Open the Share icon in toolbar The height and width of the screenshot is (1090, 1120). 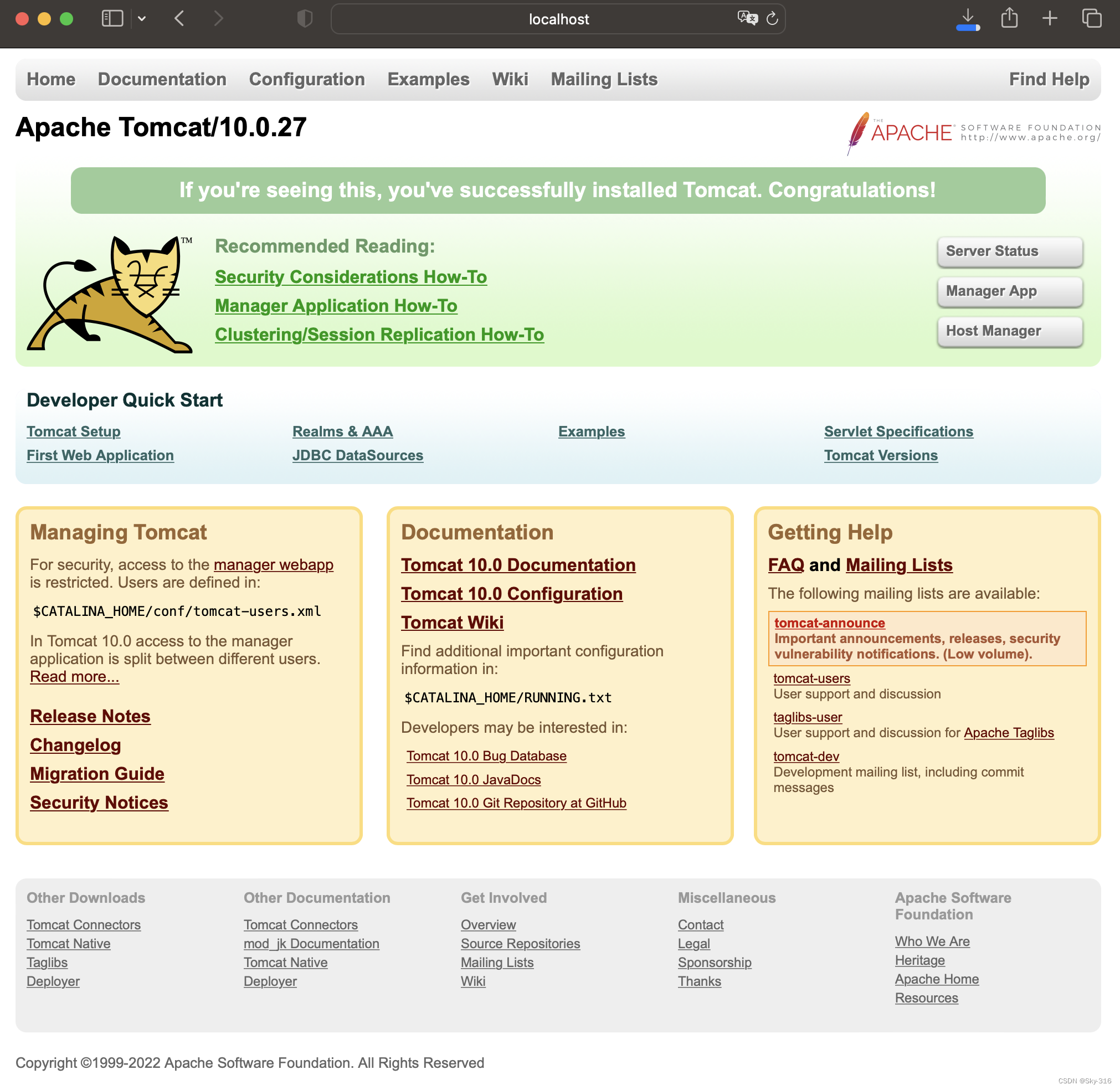1009,18
